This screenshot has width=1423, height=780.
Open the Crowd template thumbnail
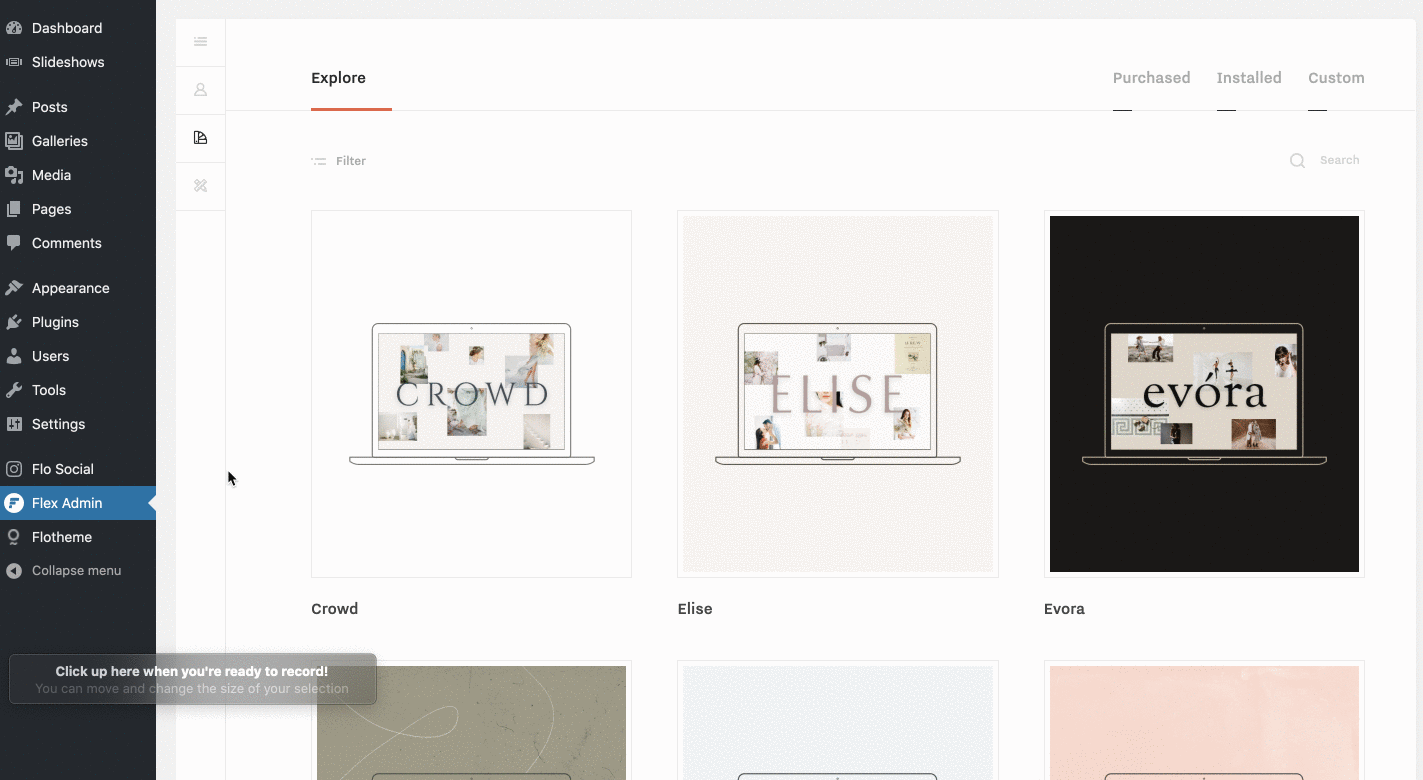(472, 394)
